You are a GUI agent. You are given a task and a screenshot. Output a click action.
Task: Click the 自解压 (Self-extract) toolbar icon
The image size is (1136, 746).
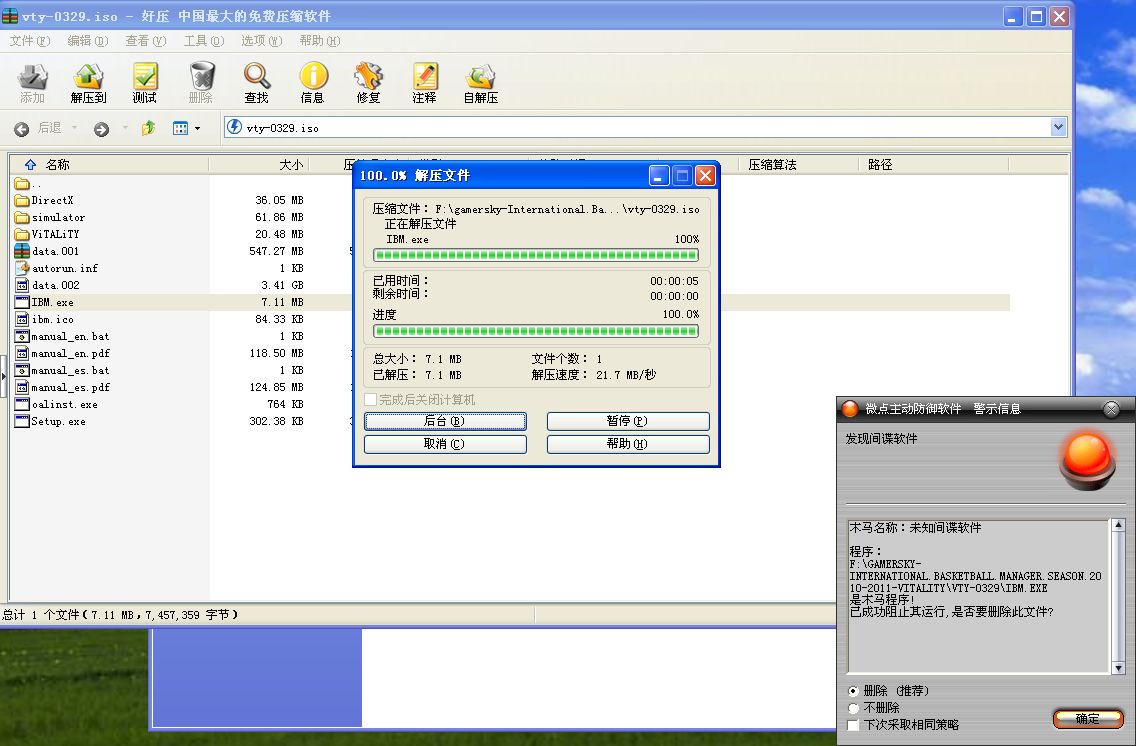pos(480,83)
